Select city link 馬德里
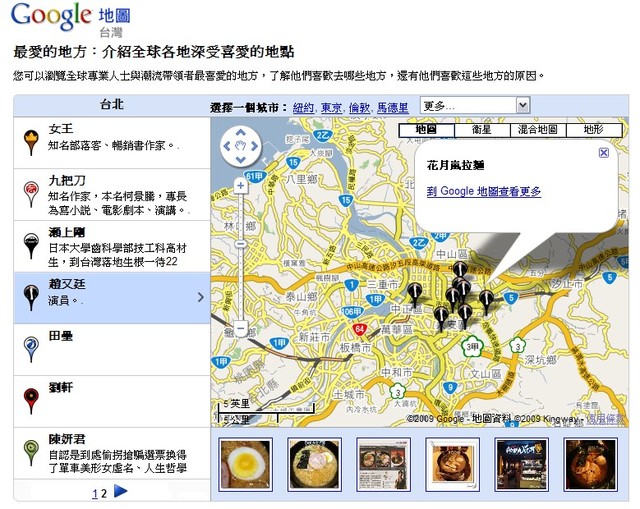This screenshot has width=640, height=509. tap(392, 107)
